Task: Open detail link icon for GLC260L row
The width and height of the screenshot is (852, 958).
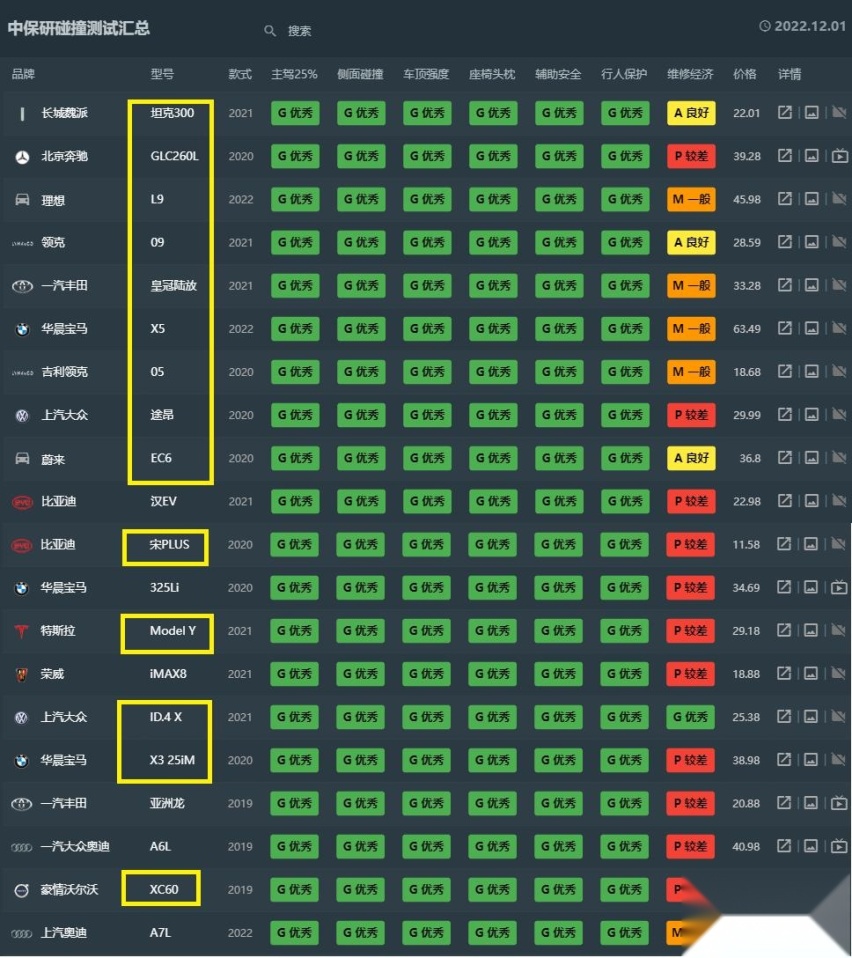Action: [785, 156]
